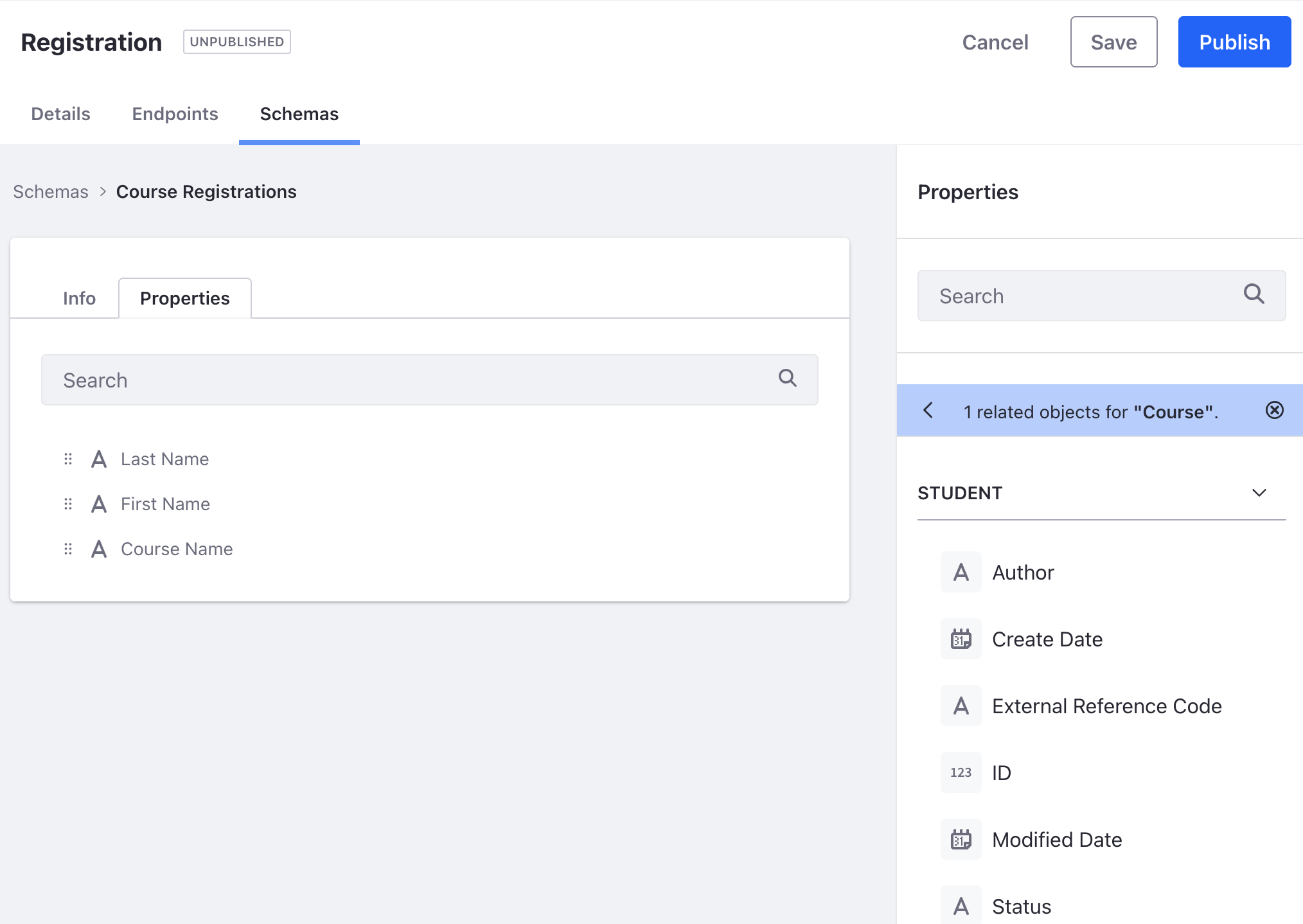Click the Course Registrations breadcrumb
Image resolution: width=1303 pixels, height=924 pixels.
point(206,191)
